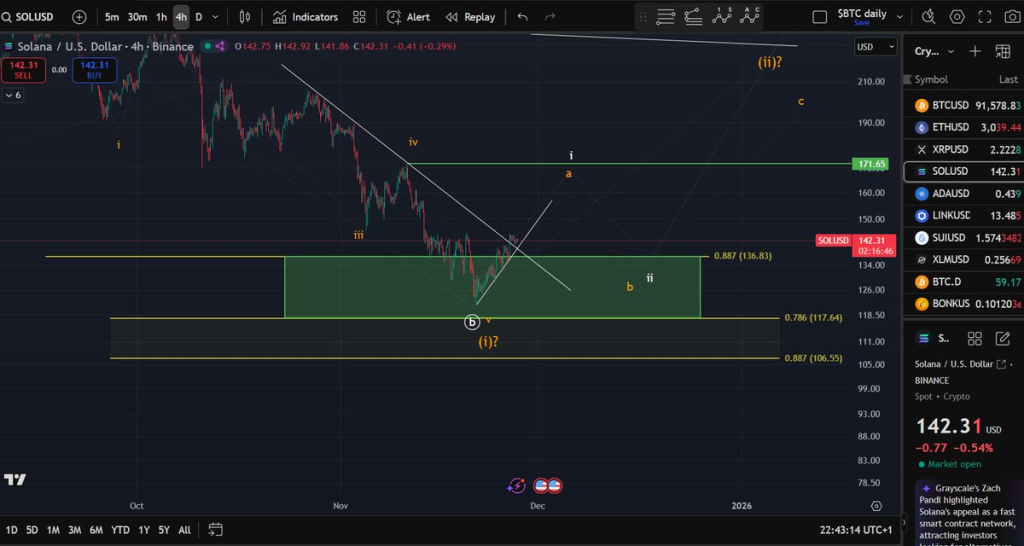The width and height of the screenshot is (1024, 546).
Task: Switch to the 1h timeframe
Action: (x=161, y=17)
